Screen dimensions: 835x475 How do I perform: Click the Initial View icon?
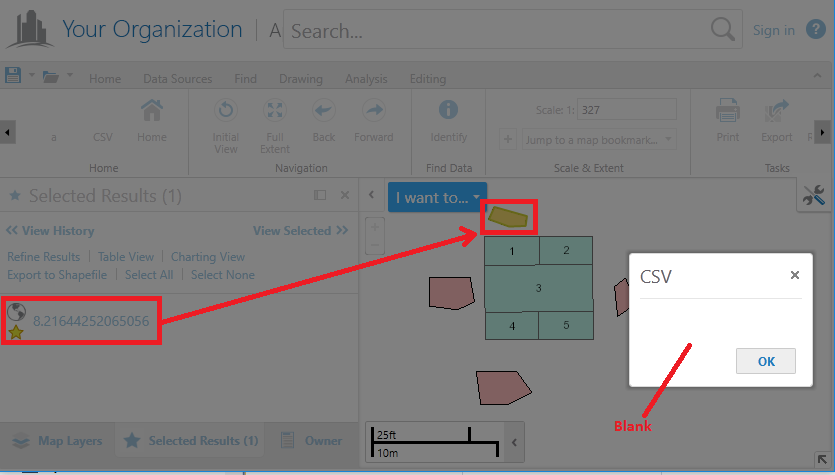pyautogui.click(x=226, y=111)
